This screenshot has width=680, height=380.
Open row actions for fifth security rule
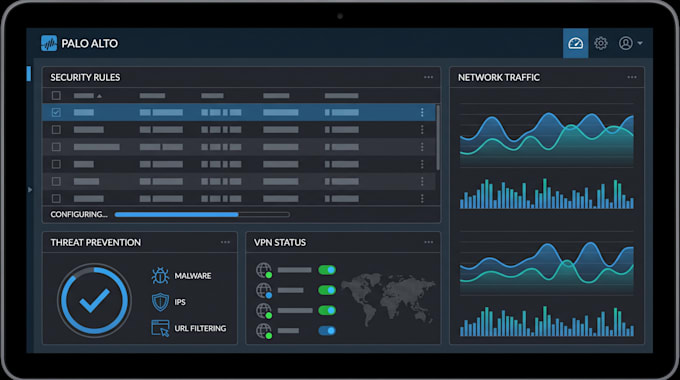pos(422,181)
